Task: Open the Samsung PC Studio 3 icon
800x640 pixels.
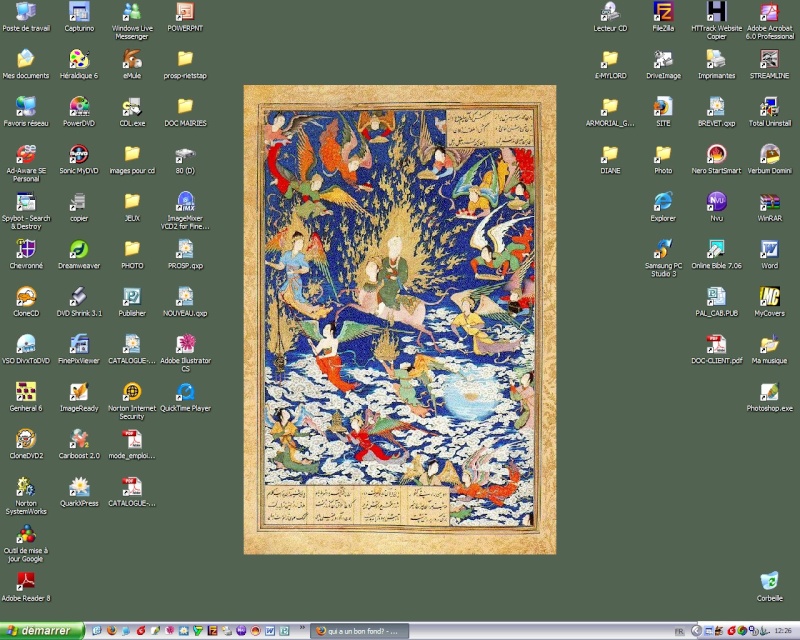Action: tap(663, 258)
